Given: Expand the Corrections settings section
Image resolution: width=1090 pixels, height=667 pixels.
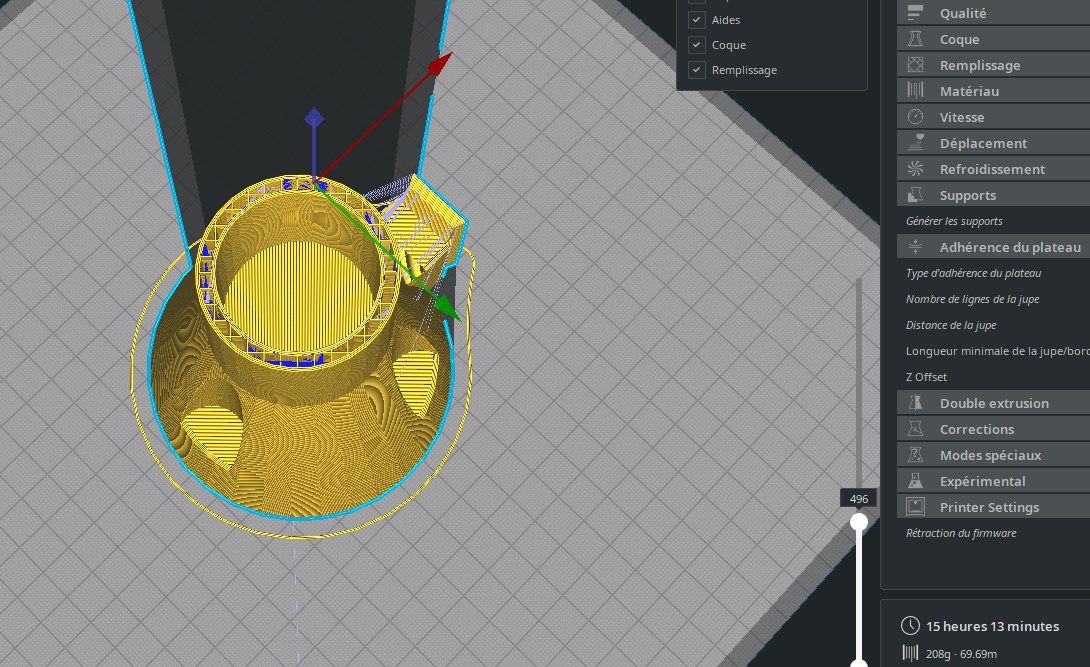Looking at the screenshot, I should [976, 429].
